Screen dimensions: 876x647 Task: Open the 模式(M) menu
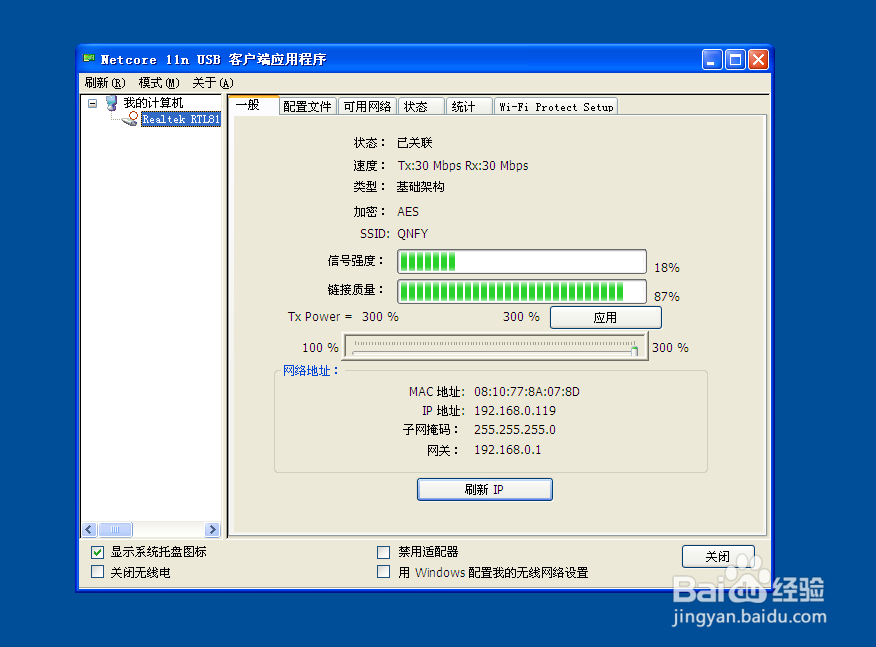coord(159,83)
